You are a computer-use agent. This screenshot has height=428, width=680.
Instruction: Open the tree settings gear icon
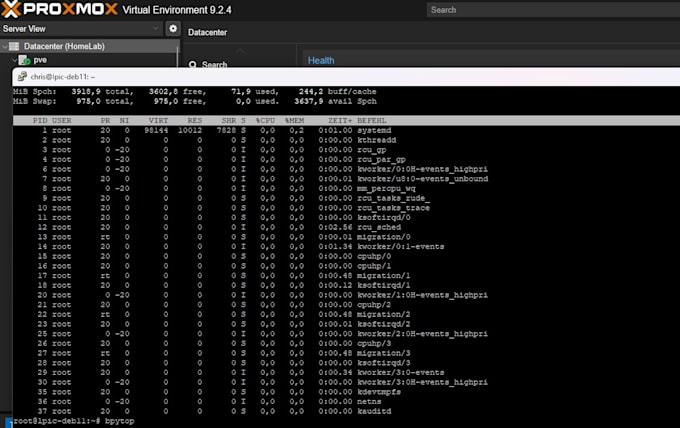tap(173, 29)
